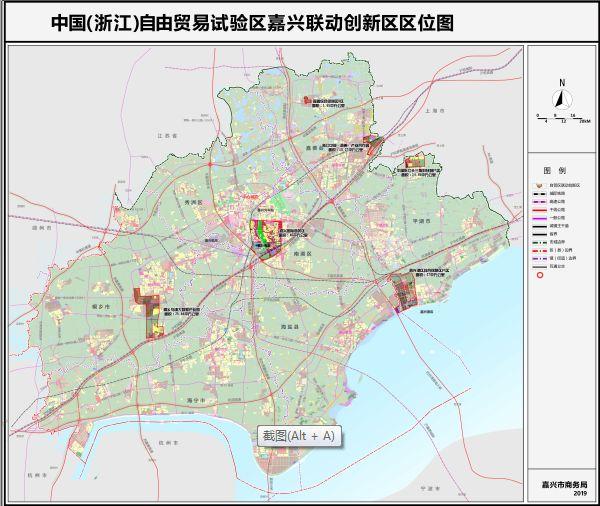Click the 图例 legend heading
Screen dimensions: 600x506
554,170
